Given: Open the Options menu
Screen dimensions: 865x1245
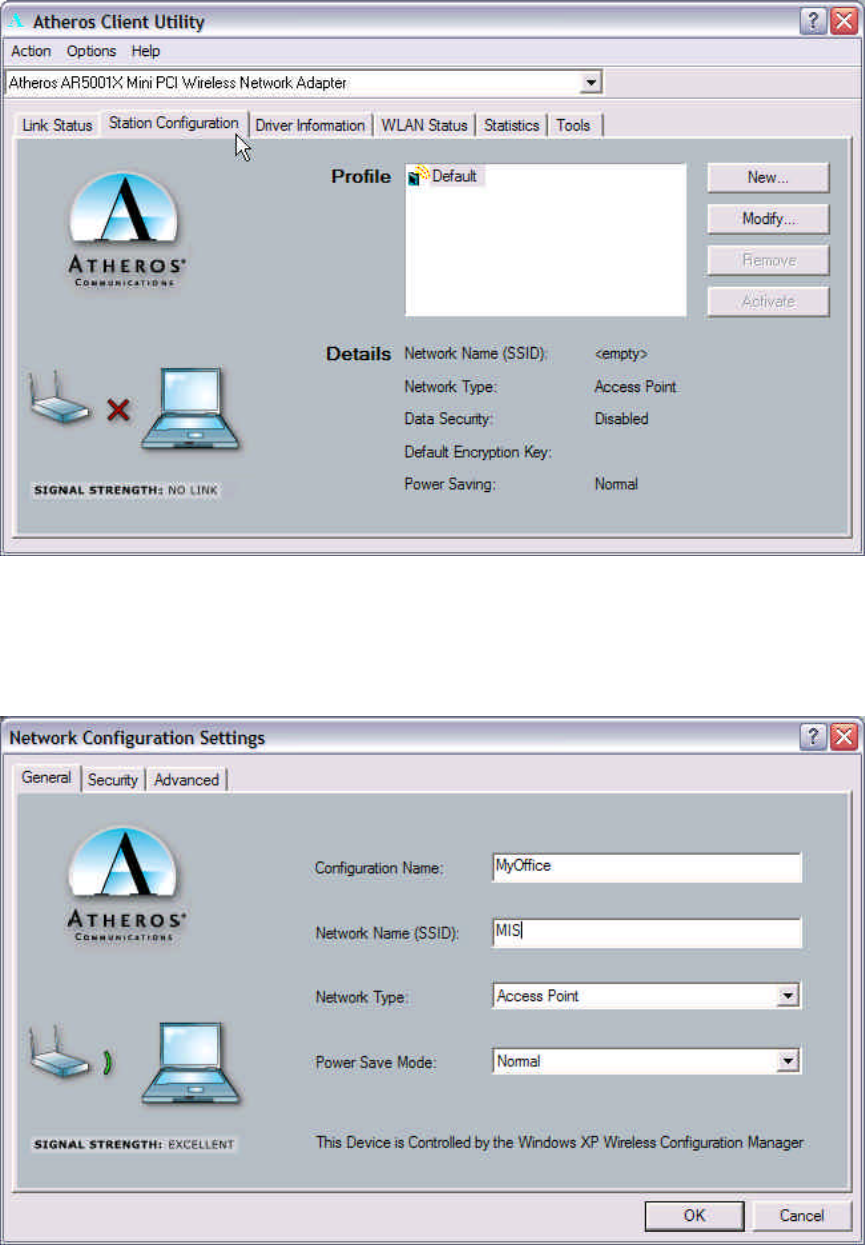Looking at the screenshot, I should [91, 51].
